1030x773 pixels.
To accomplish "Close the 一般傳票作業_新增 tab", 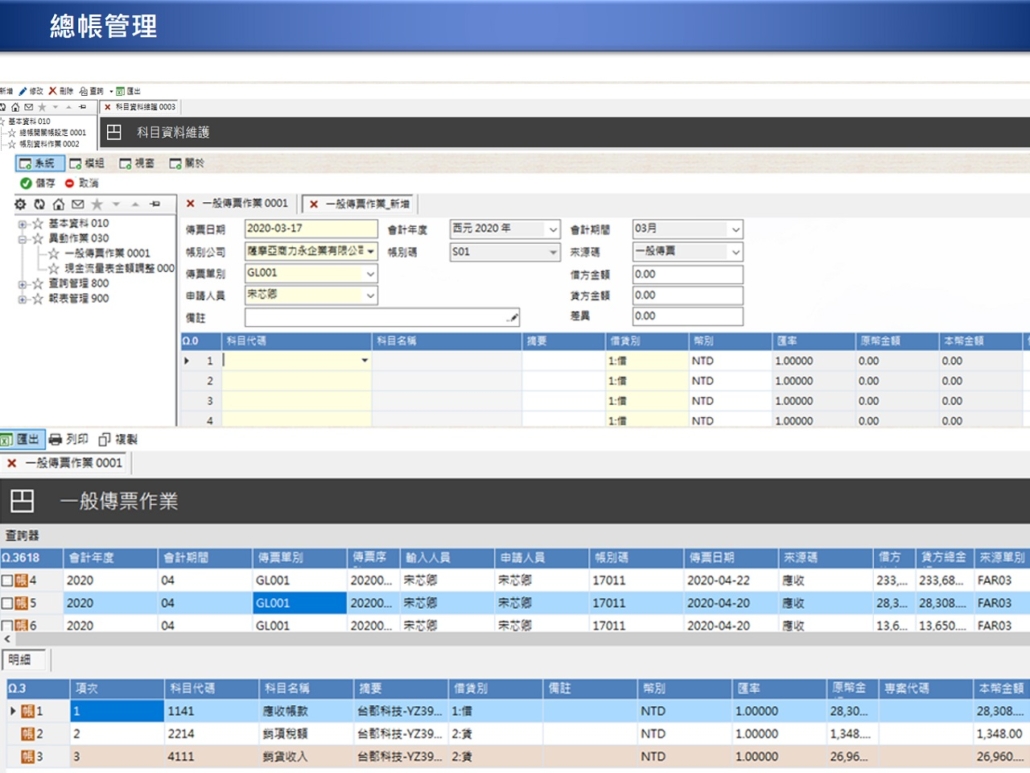I will [314, 204].
